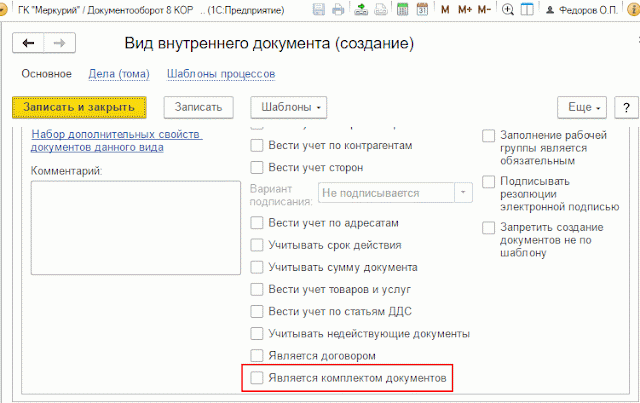Enable Вести учет по адресатам checkbox
This screenshot has width=640, height=403.
click(256, 223)
